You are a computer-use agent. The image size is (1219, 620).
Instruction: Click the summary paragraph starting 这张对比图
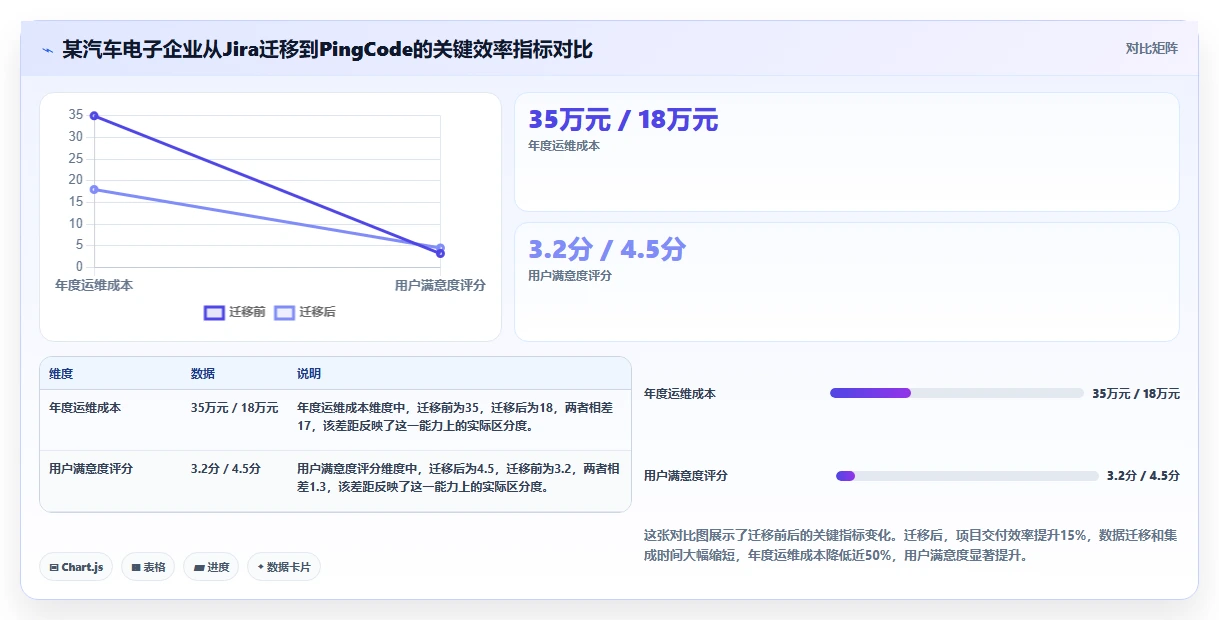coord(911,545)
